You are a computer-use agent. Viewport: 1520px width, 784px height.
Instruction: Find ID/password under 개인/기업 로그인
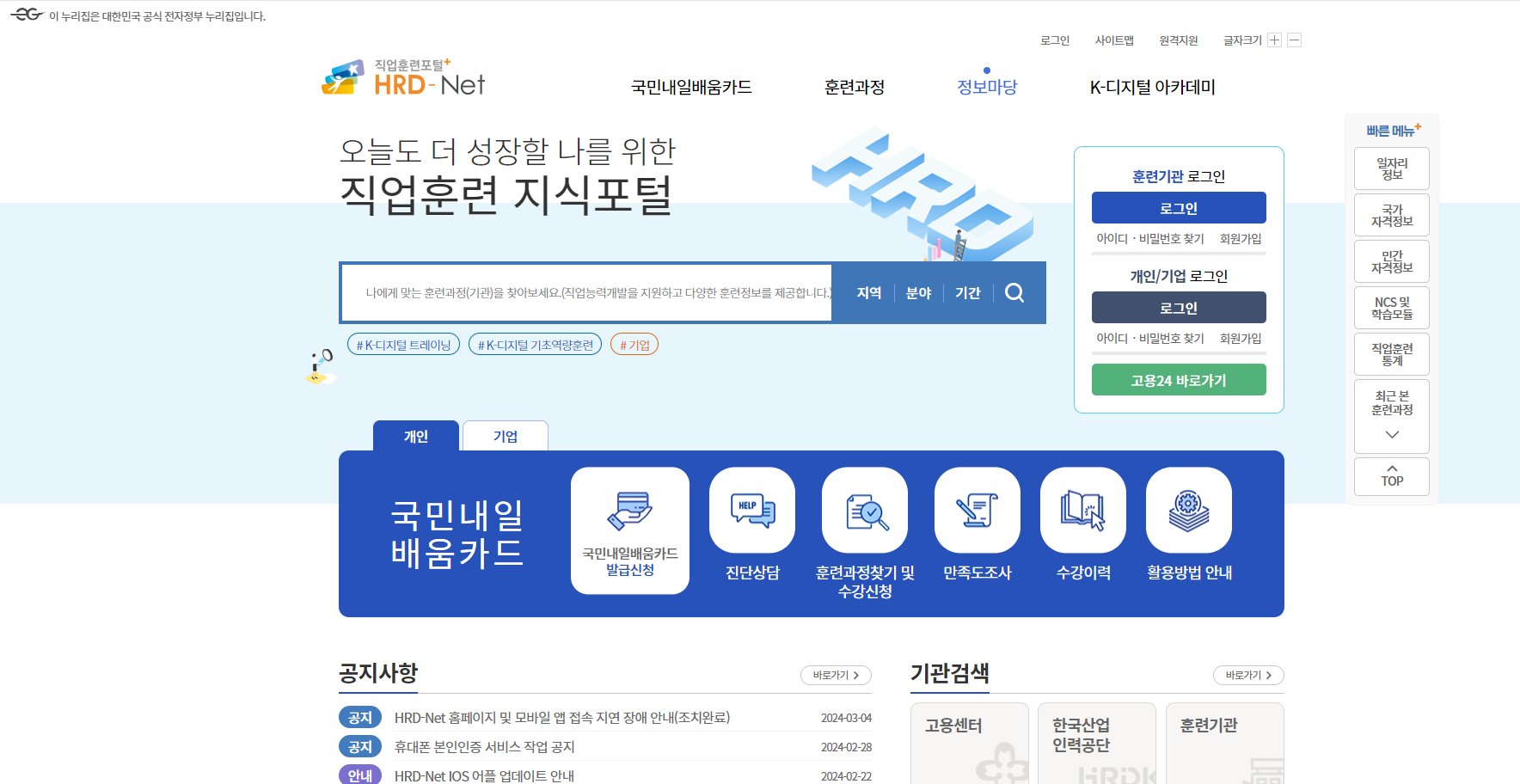point(1150,339)
